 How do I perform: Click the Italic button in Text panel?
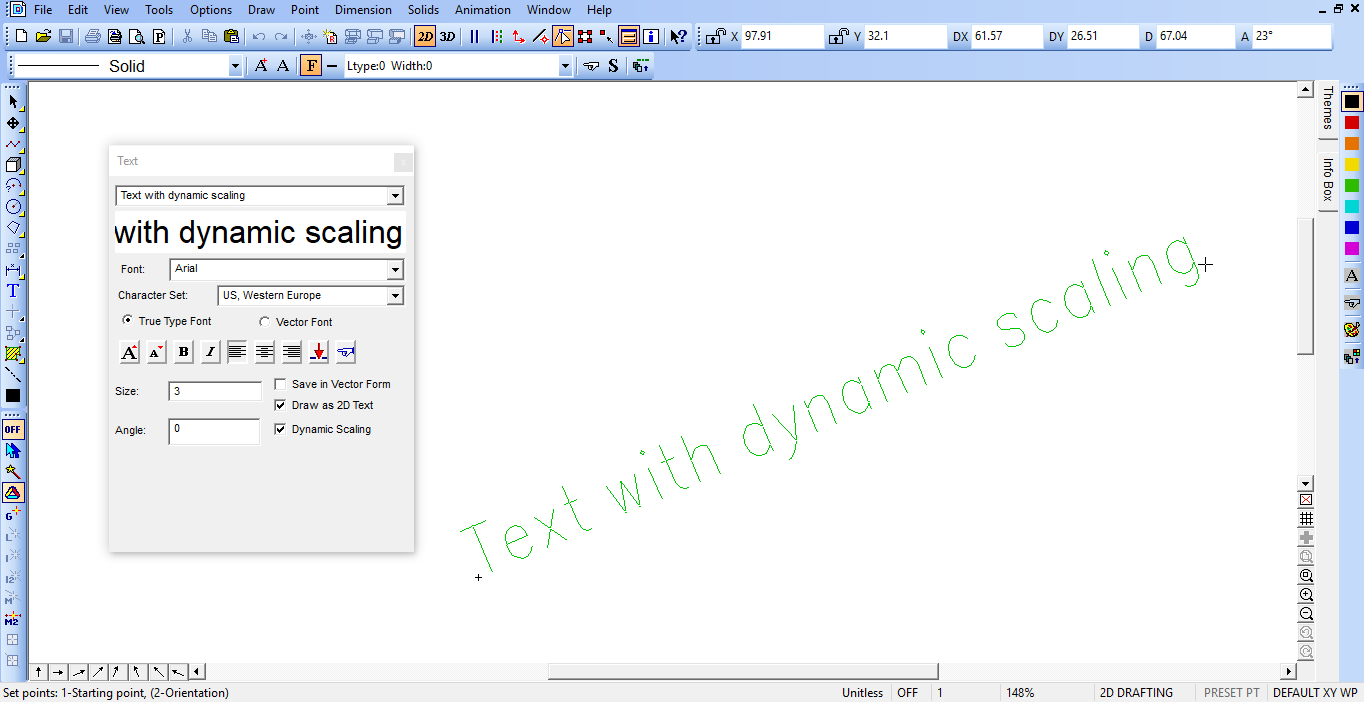click(210, 352)
